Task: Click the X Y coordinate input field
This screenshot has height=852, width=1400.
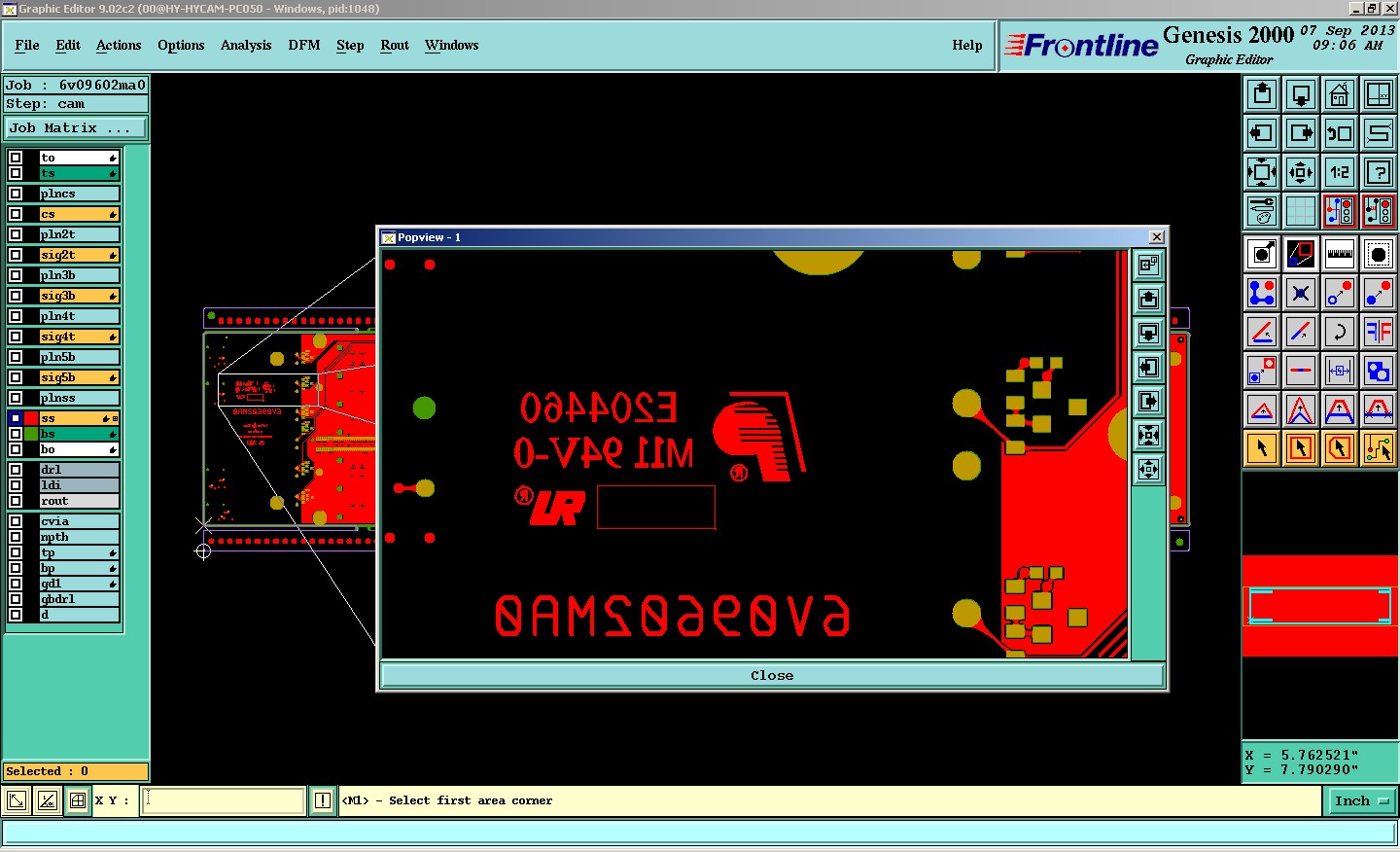Action: [224, 800]
